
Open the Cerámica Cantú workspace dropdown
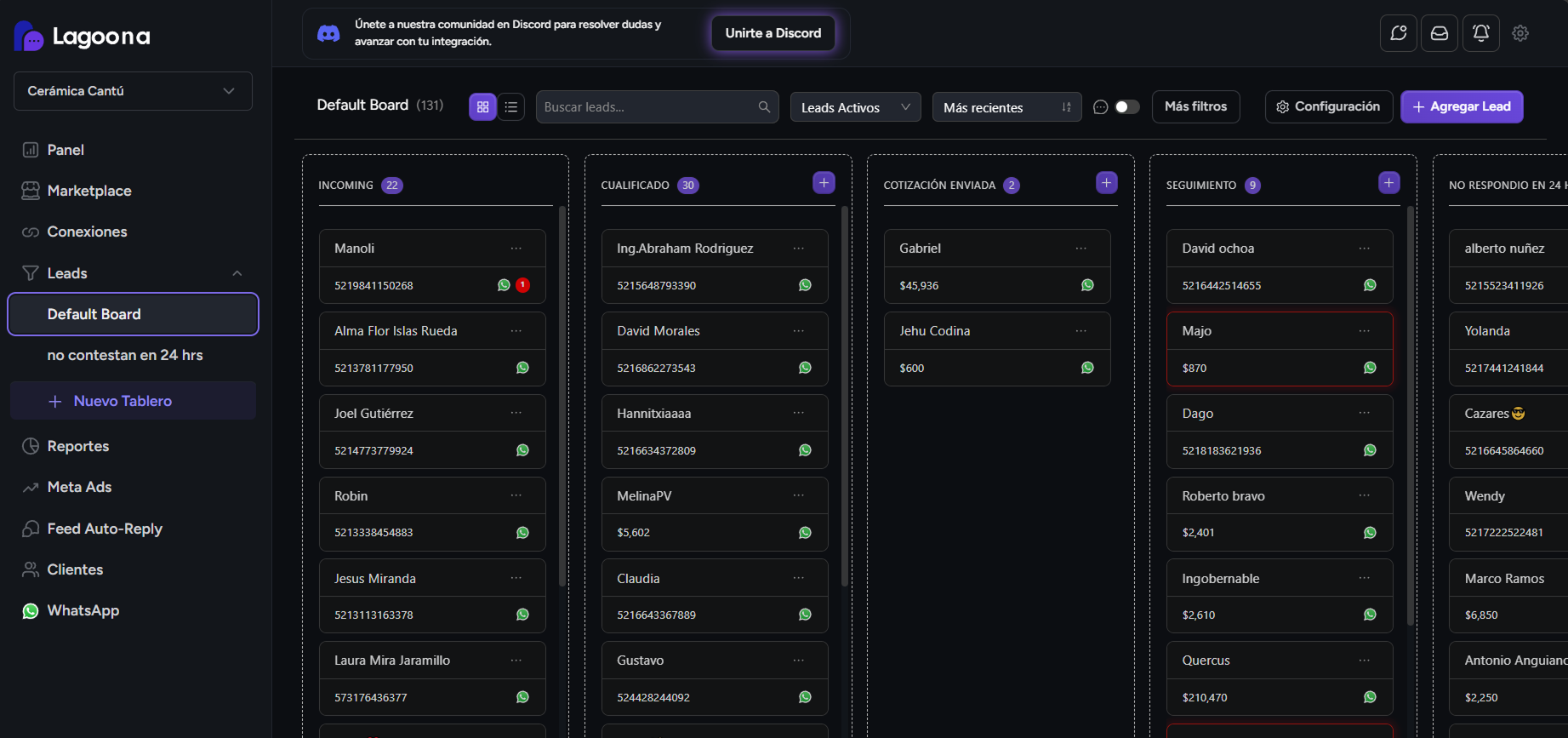click(x=133, y=91)
